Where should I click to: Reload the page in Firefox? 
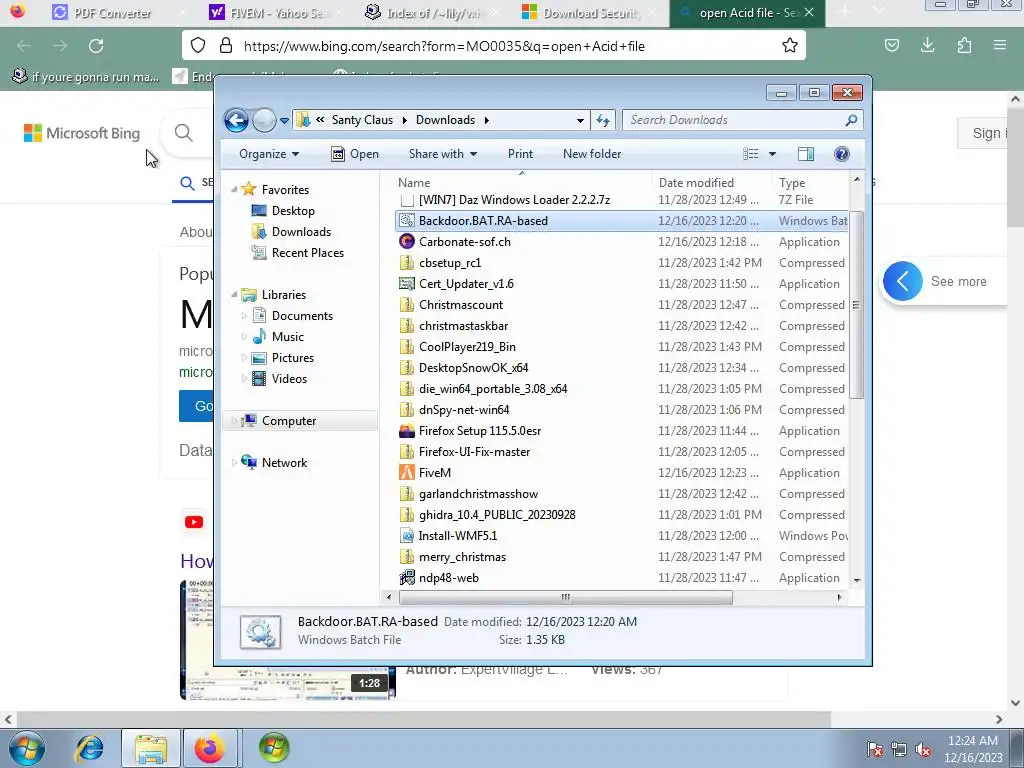tap(96, 46)
